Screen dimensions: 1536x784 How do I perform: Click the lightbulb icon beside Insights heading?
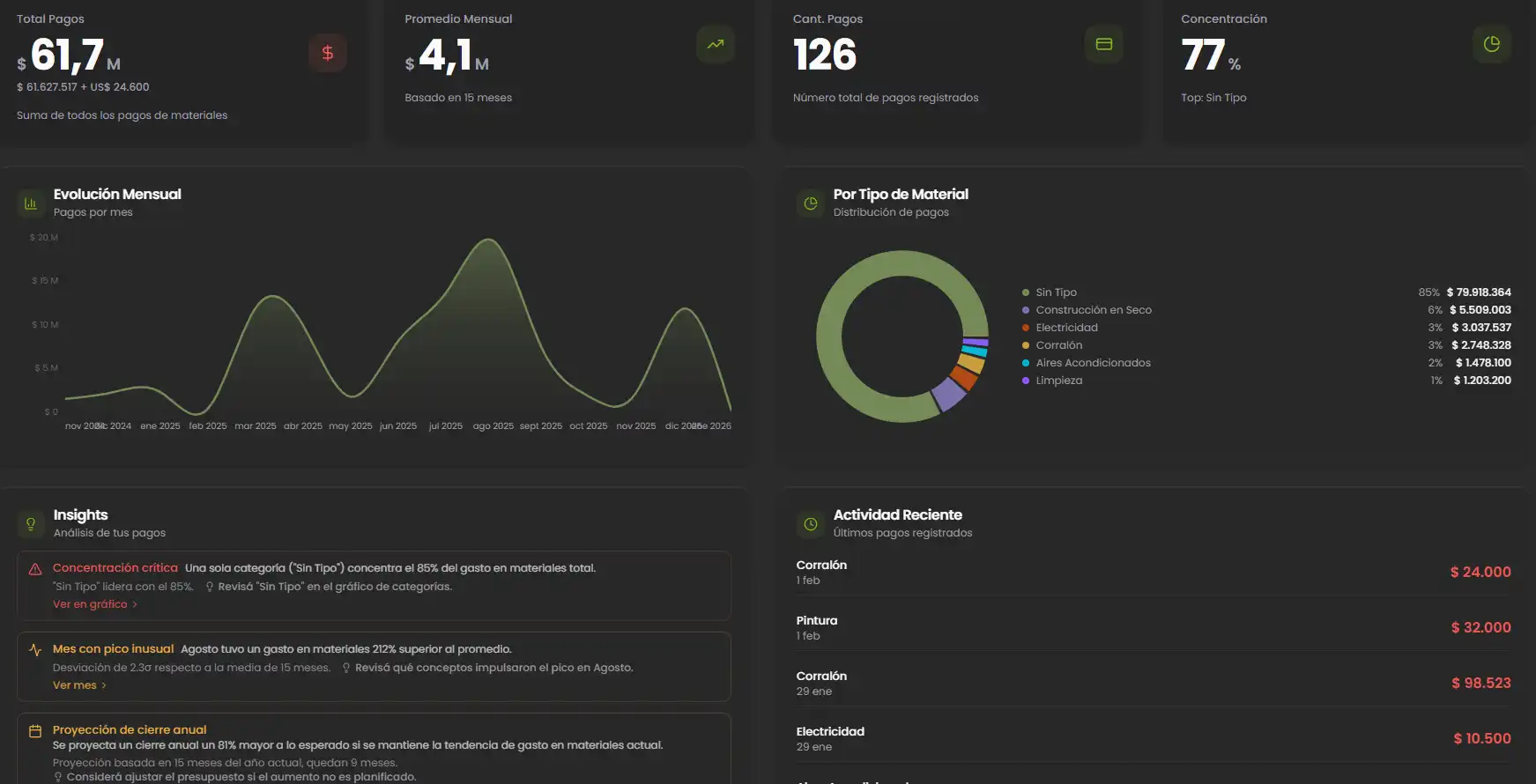pos(31,524)
